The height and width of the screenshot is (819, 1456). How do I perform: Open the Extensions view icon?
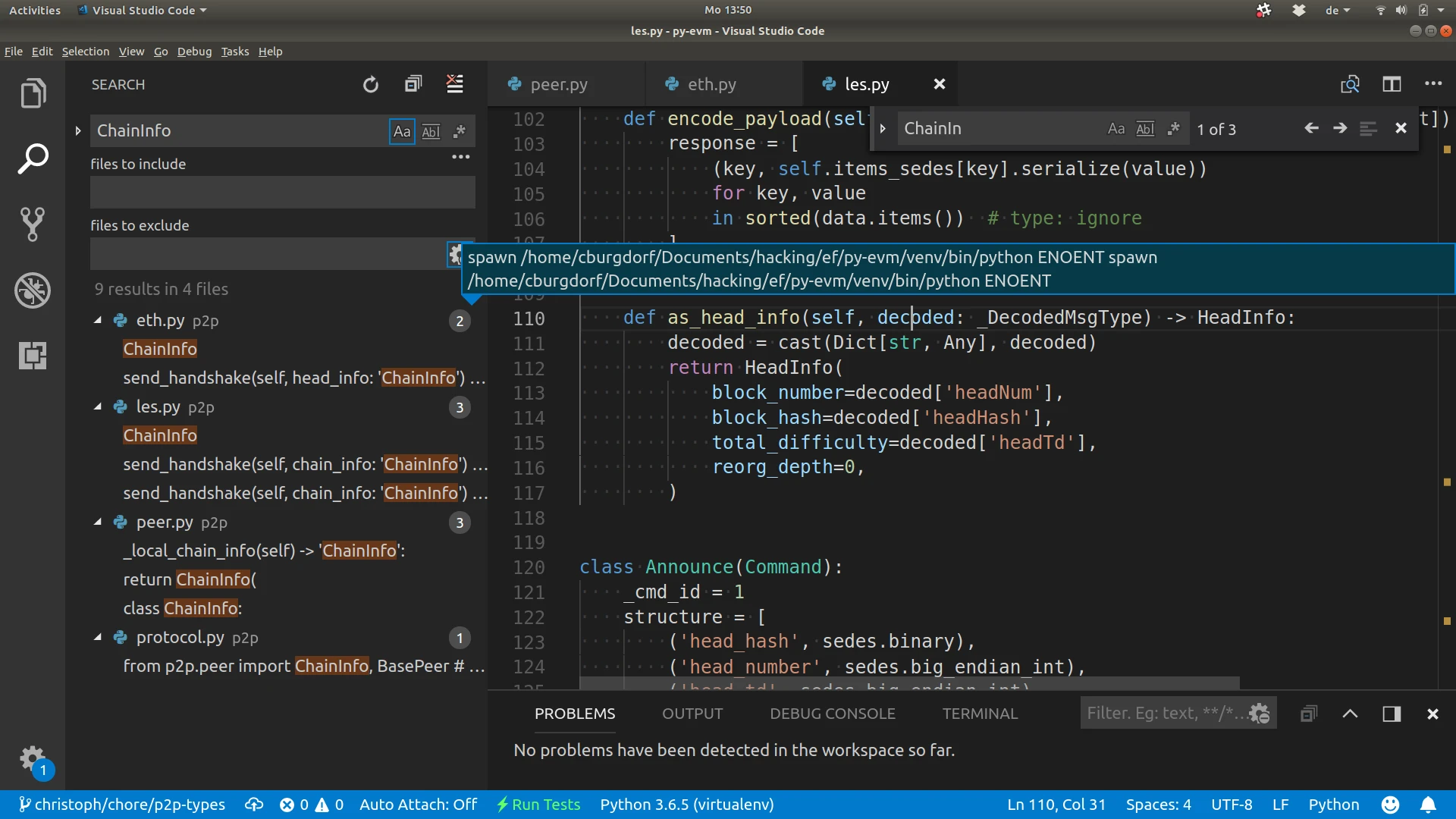coord(33,355)
